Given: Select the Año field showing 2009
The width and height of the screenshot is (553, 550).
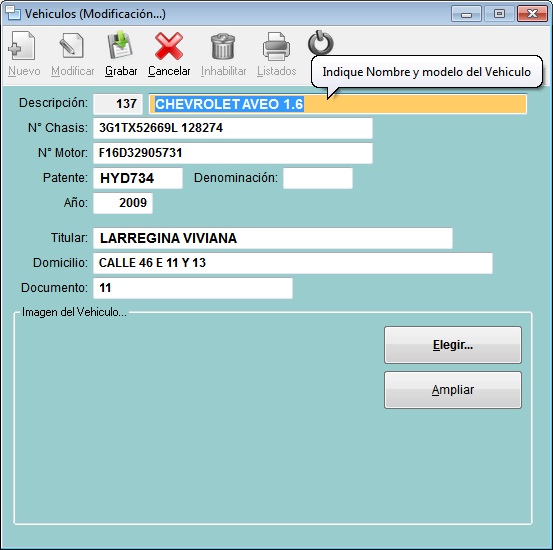Looking at the screenshot, I should click(x=123, y=203).
